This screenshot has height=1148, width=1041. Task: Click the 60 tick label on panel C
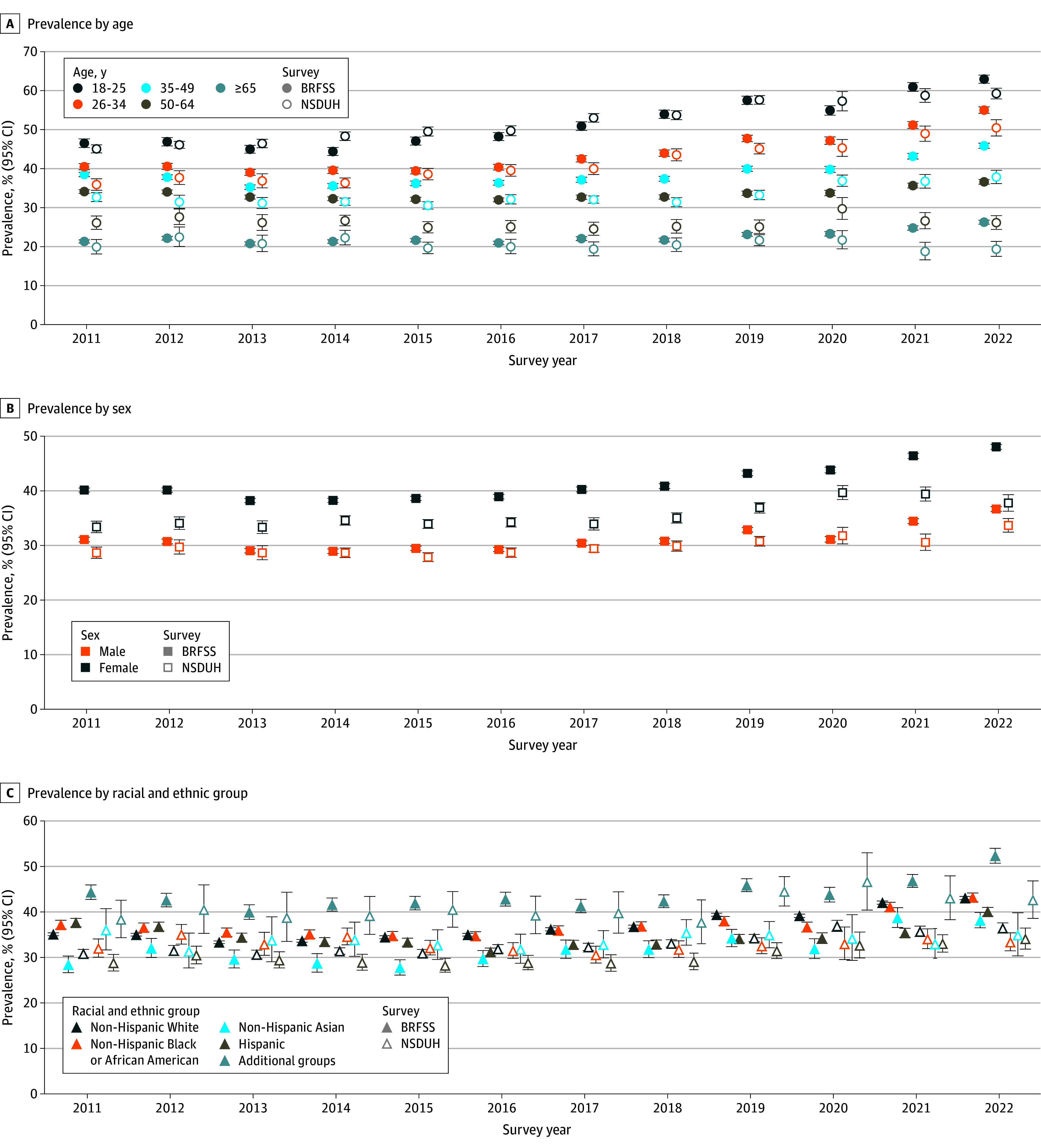point(30,821)
